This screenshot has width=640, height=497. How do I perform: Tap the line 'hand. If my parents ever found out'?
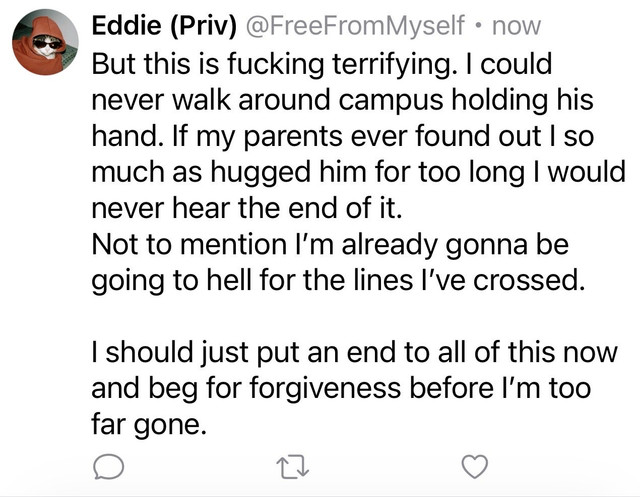coord(316,136)
